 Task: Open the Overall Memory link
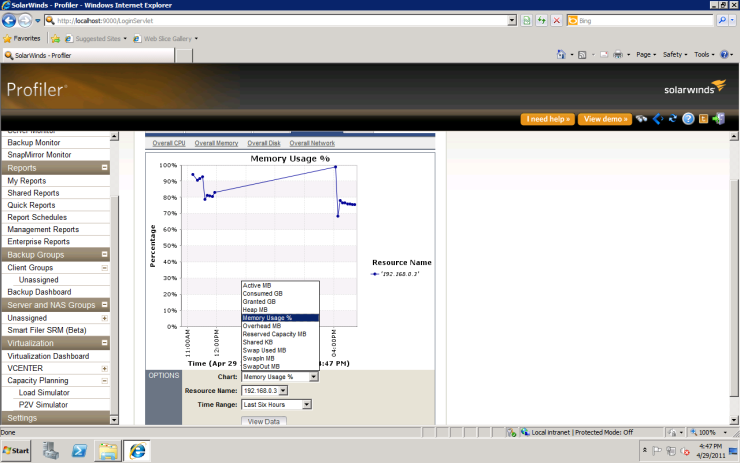(x=216, y=143)
